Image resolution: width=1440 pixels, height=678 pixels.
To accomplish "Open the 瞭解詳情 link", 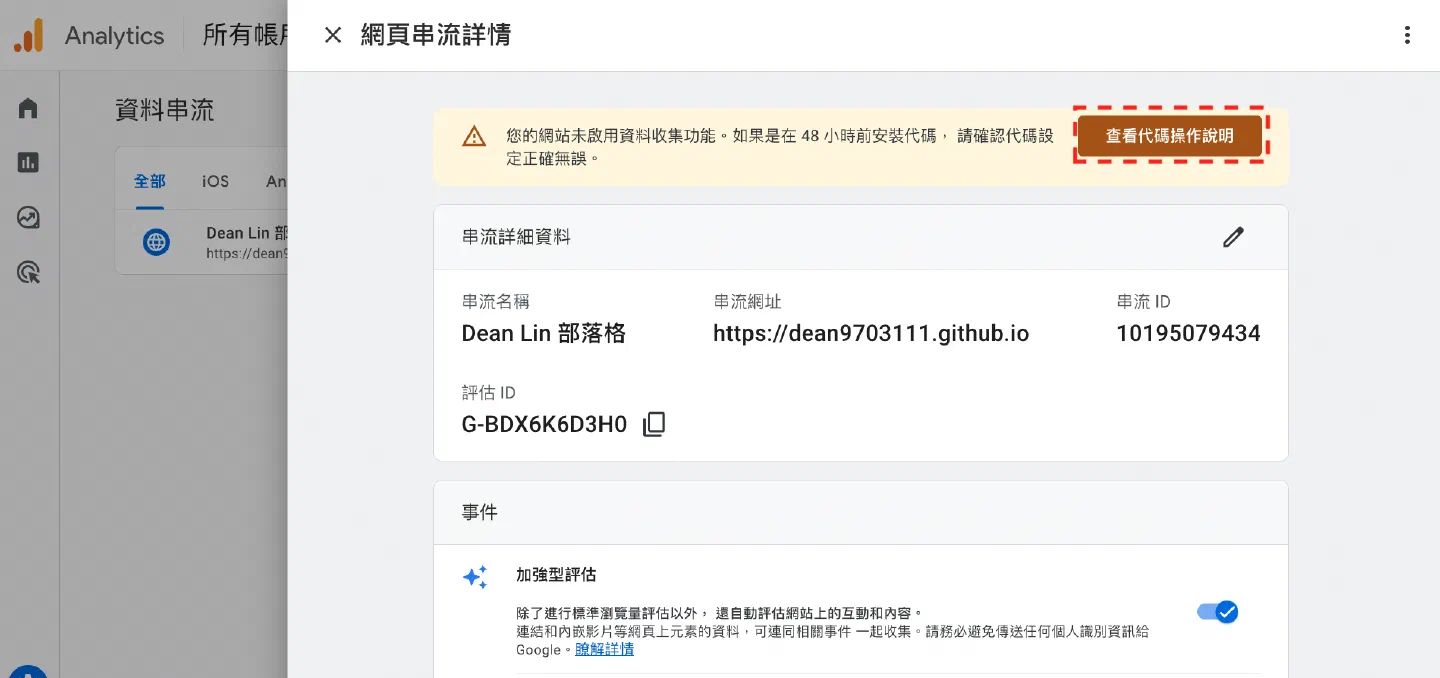I will [x=604, y=650].
